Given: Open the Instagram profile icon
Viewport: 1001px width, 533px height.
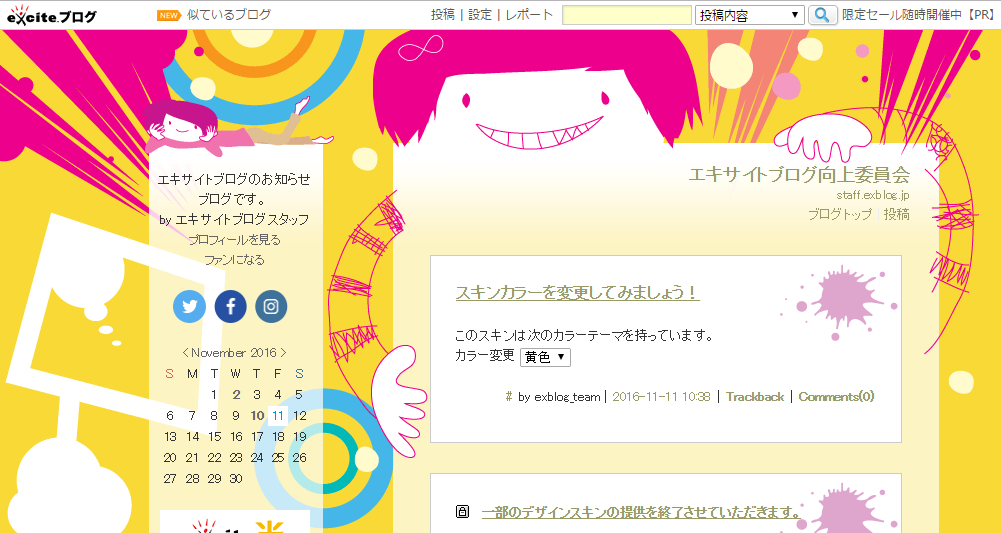Looking at the screenshot, I should 271,307.
